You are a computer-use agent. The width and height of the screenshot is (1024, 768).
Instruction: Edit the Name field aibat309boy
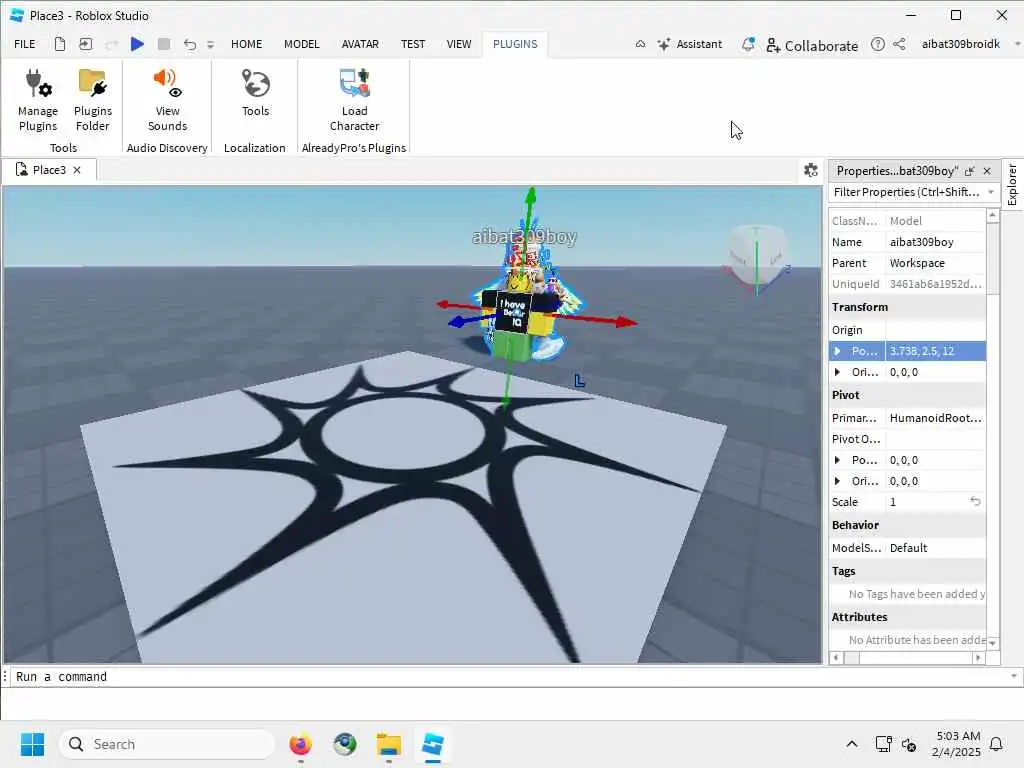coord(935,242)
